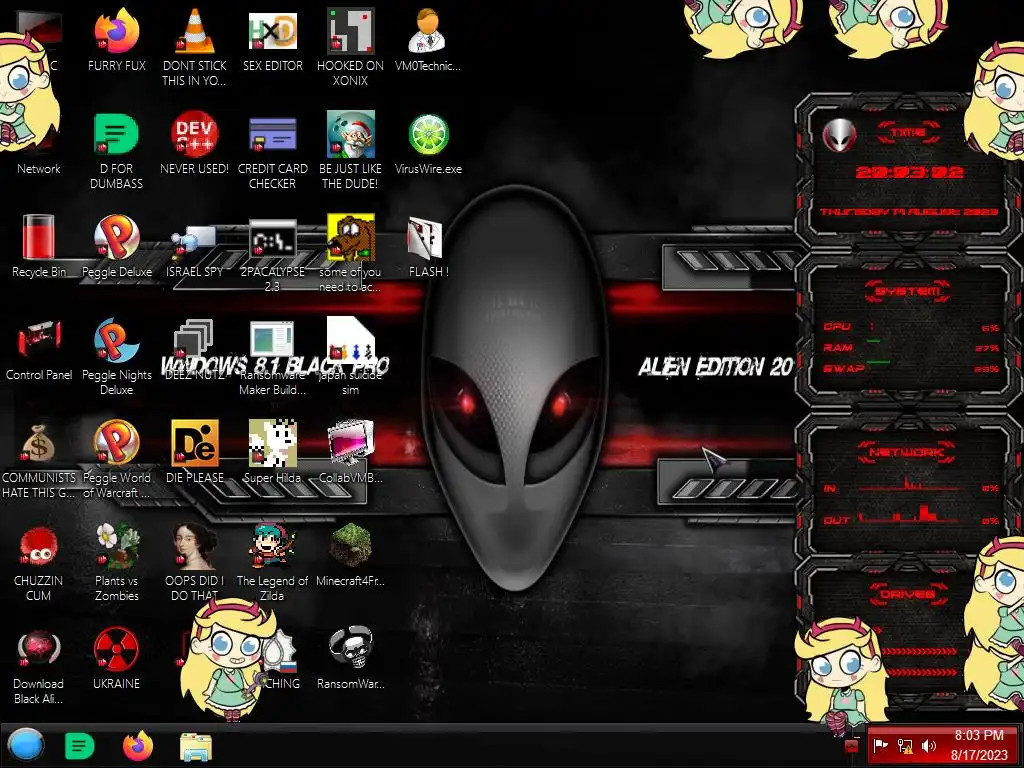Open green notes app in taskbar
Image resolution: width=1024 pixels, height=768 pixels.
tap(80, 746)
